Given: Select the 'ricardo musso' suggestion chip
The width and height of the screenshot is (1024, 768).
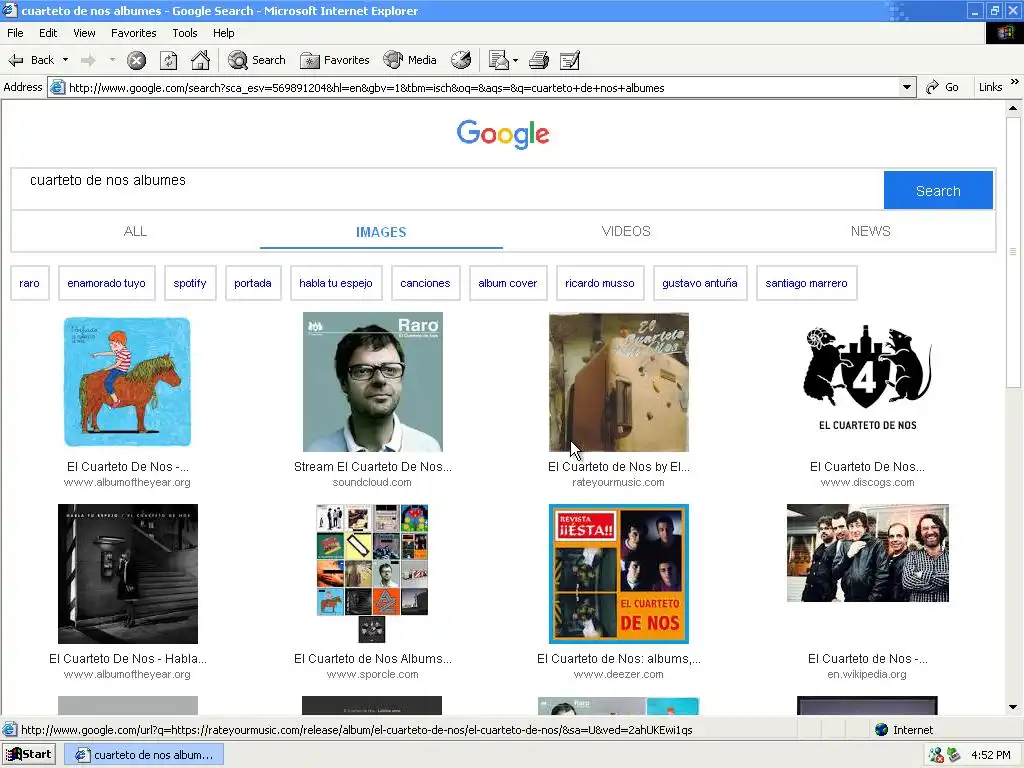Looking at the screenshot, I should 600,283.
